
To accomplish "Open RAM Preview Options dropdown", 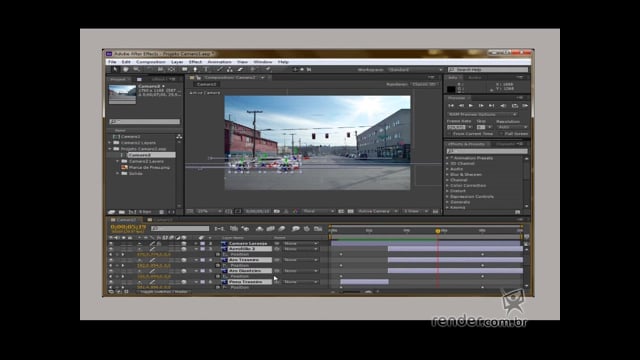I will tap(482, 114).
